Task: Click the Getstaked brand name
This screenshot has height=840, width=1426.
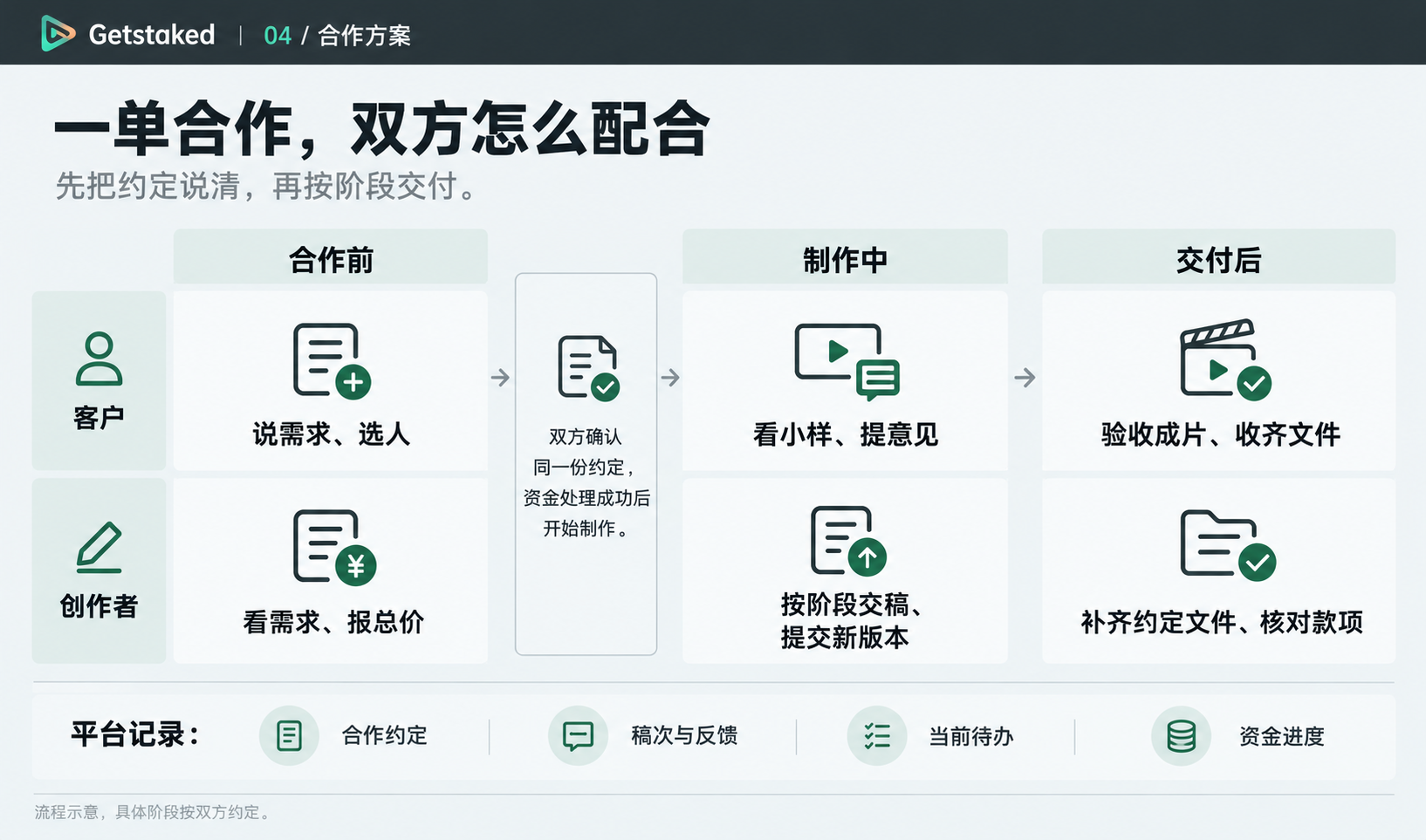Action: 152,35
